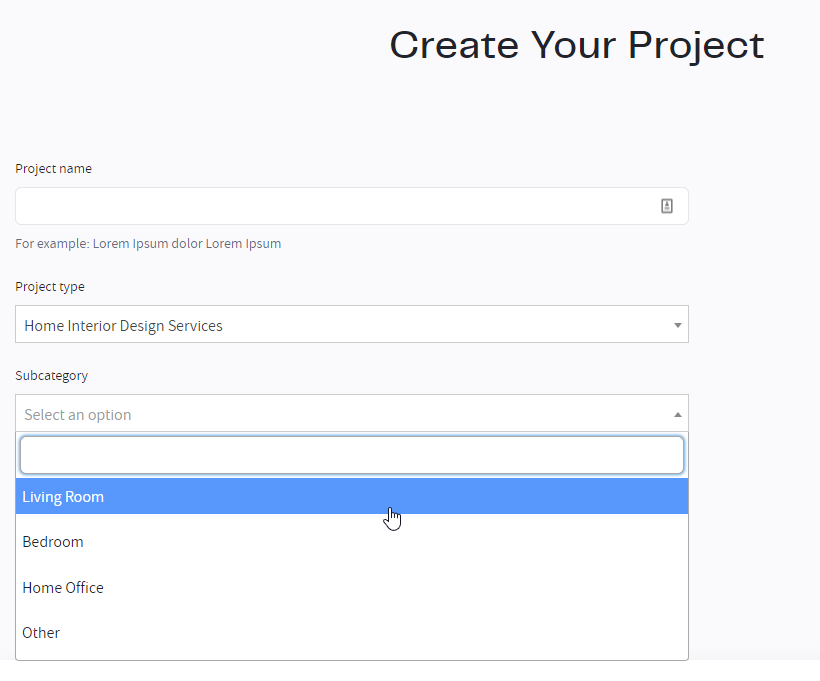Click the 'Project name' field label
The height and width of the screenshot is (681, 820).
pyautogui.click(x=53, y=169)
